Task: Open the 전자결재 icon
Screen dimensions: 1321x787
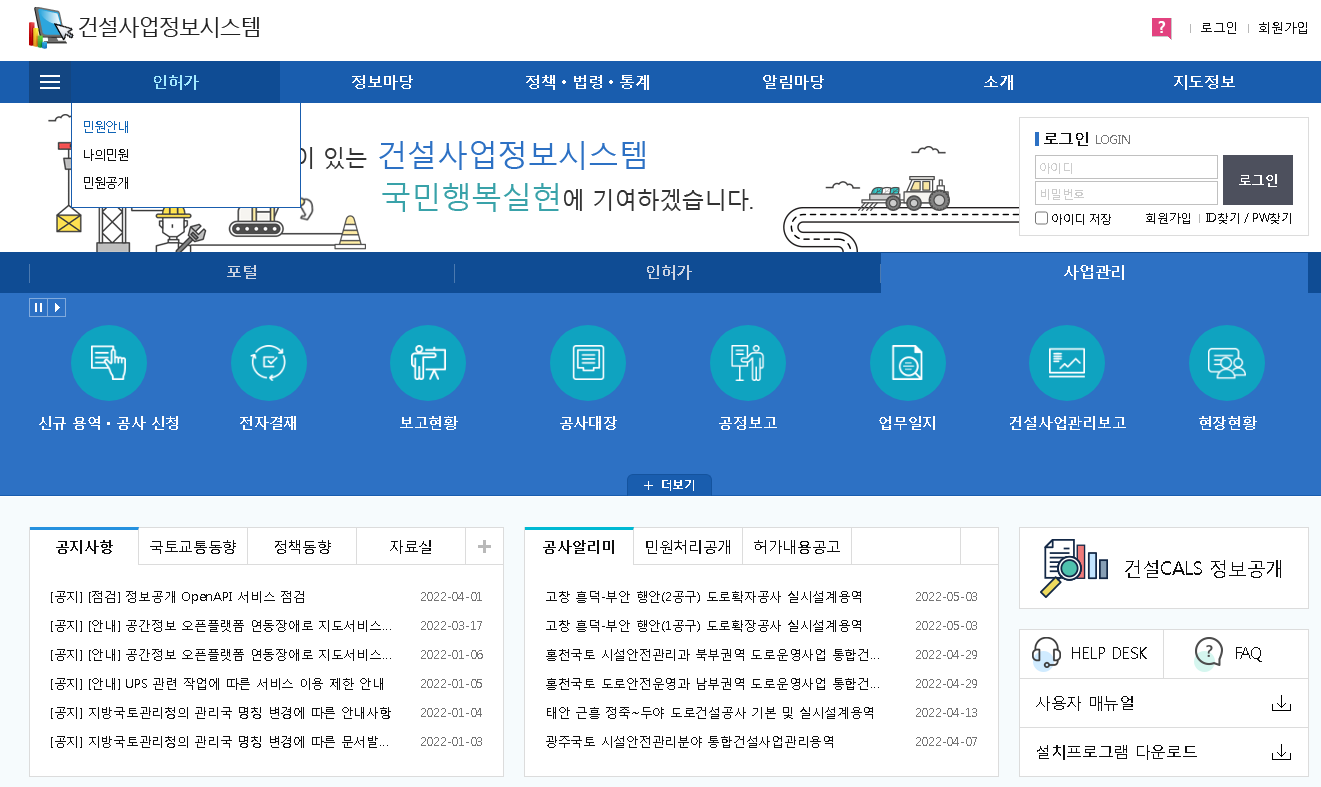Action: pyautogui.click(x=268, y=363)
